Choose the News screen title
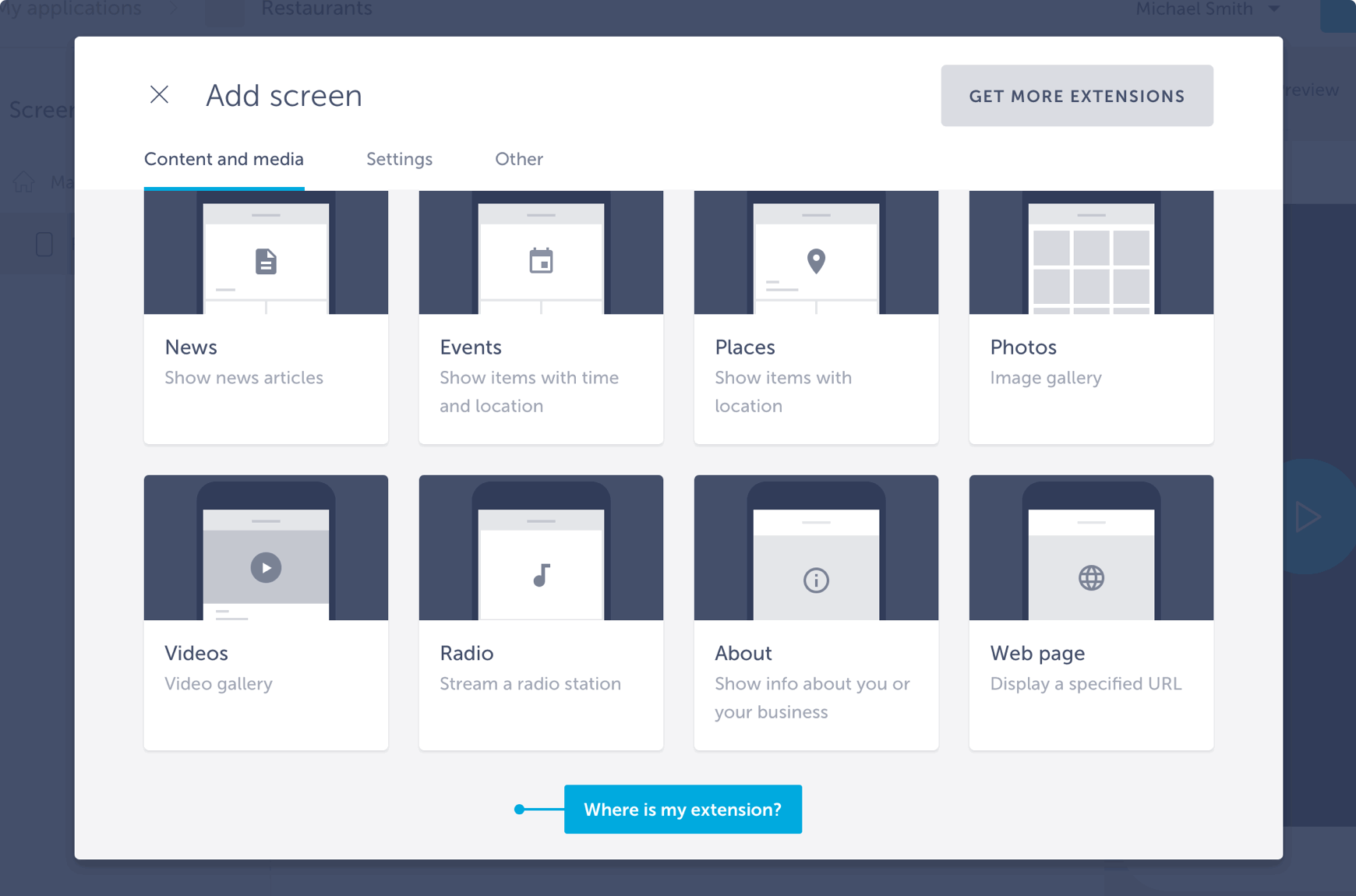Screen dimensions: 1356x896 pyautogui.click(x=191, y=347)
